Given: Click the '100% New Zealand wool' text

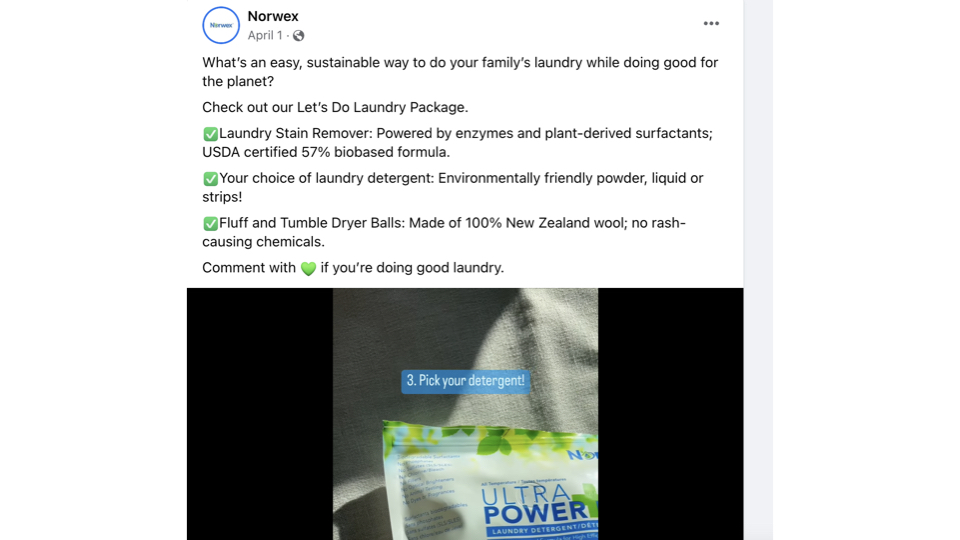Looking at the screenshot, I should pos(536,223).
